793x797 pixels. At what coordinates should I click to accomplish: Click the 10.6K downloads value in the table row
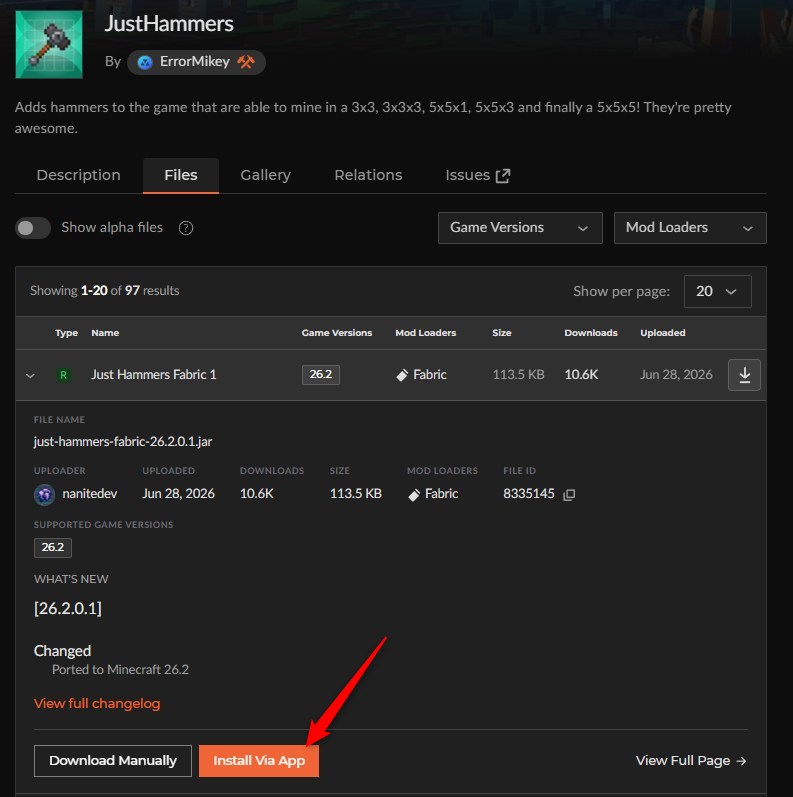pyautogui.click(x=582, y=375)
